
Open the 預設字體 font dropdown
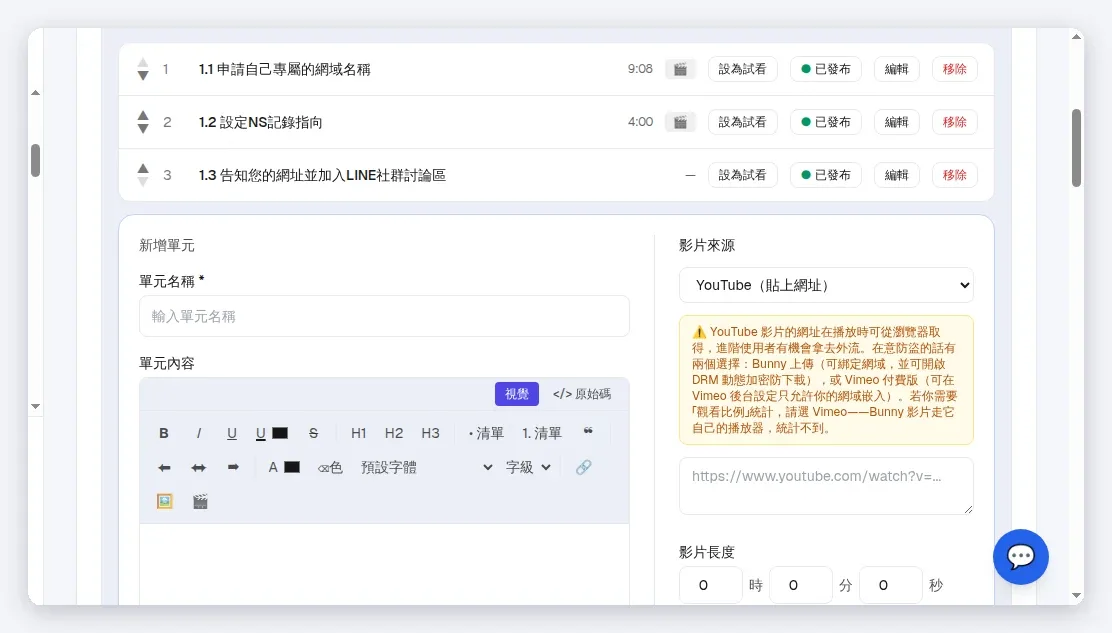tap(426, 467)
